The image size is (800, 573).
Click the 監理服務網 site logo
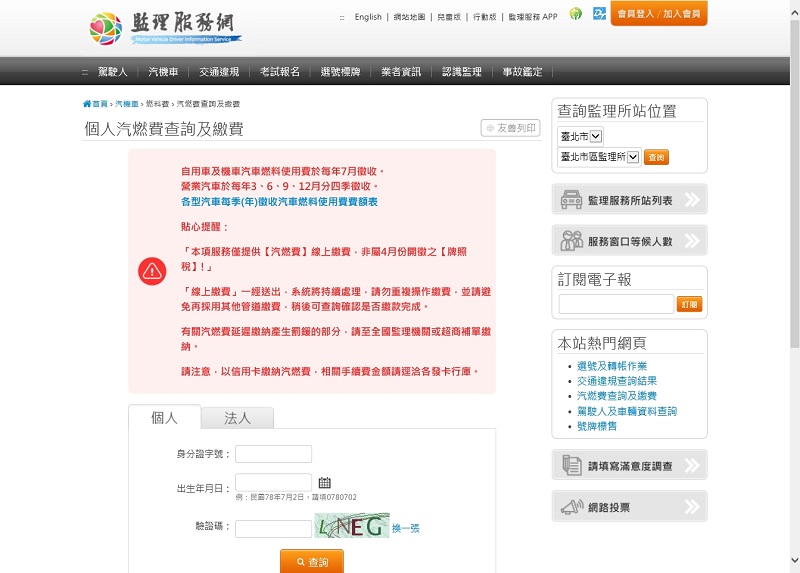pos(165,28)
